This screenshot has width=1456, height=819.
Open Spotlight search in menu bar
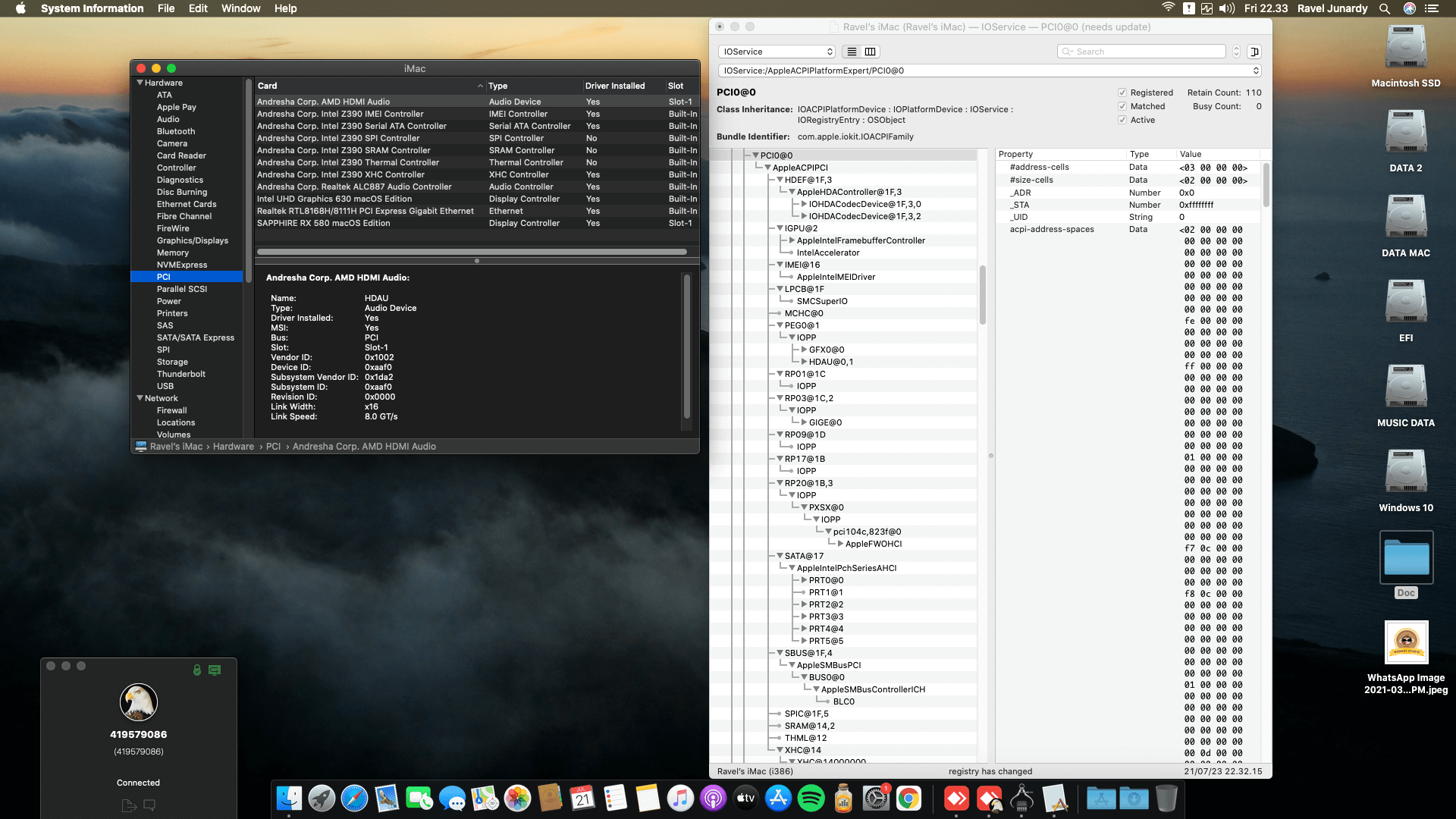point(1384,8)
